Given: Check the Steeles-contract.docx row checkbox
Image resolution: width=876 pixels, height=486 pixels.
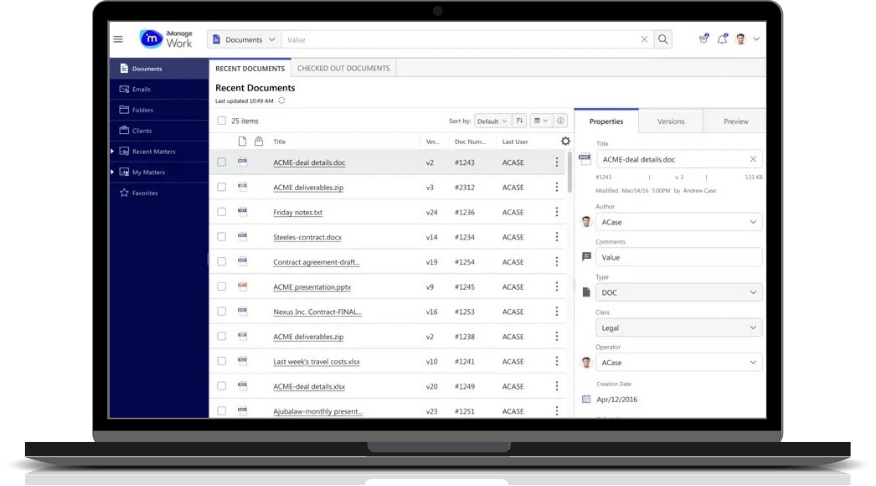Looking at the screenshot, I should tap(222, 237).
